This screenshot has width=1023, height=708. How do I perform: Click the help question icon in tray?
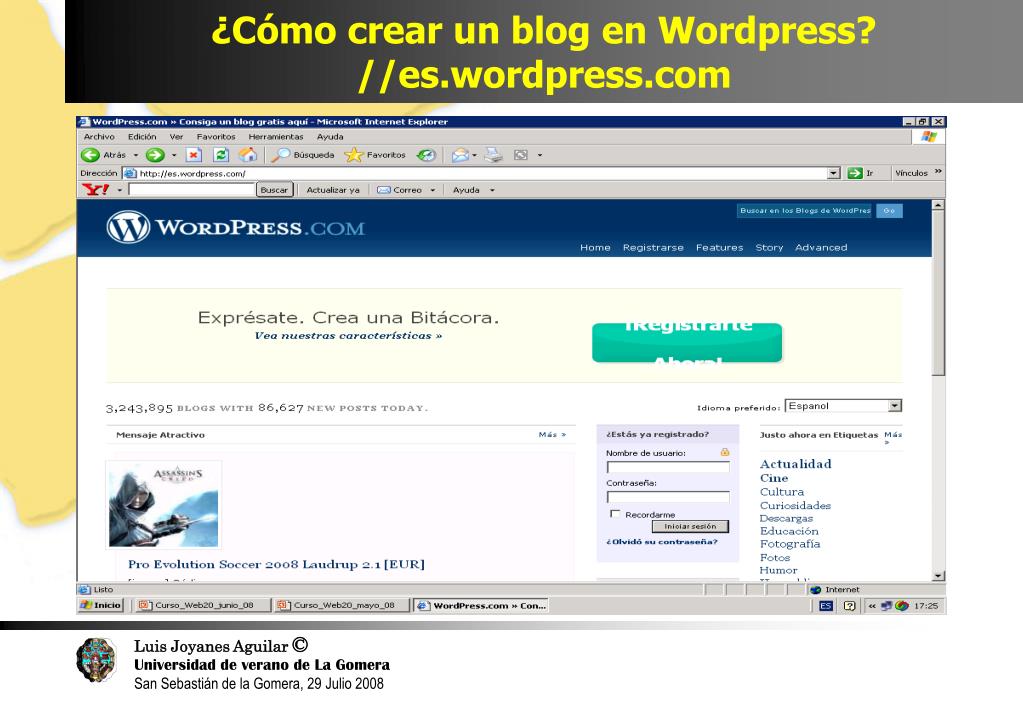849,606
